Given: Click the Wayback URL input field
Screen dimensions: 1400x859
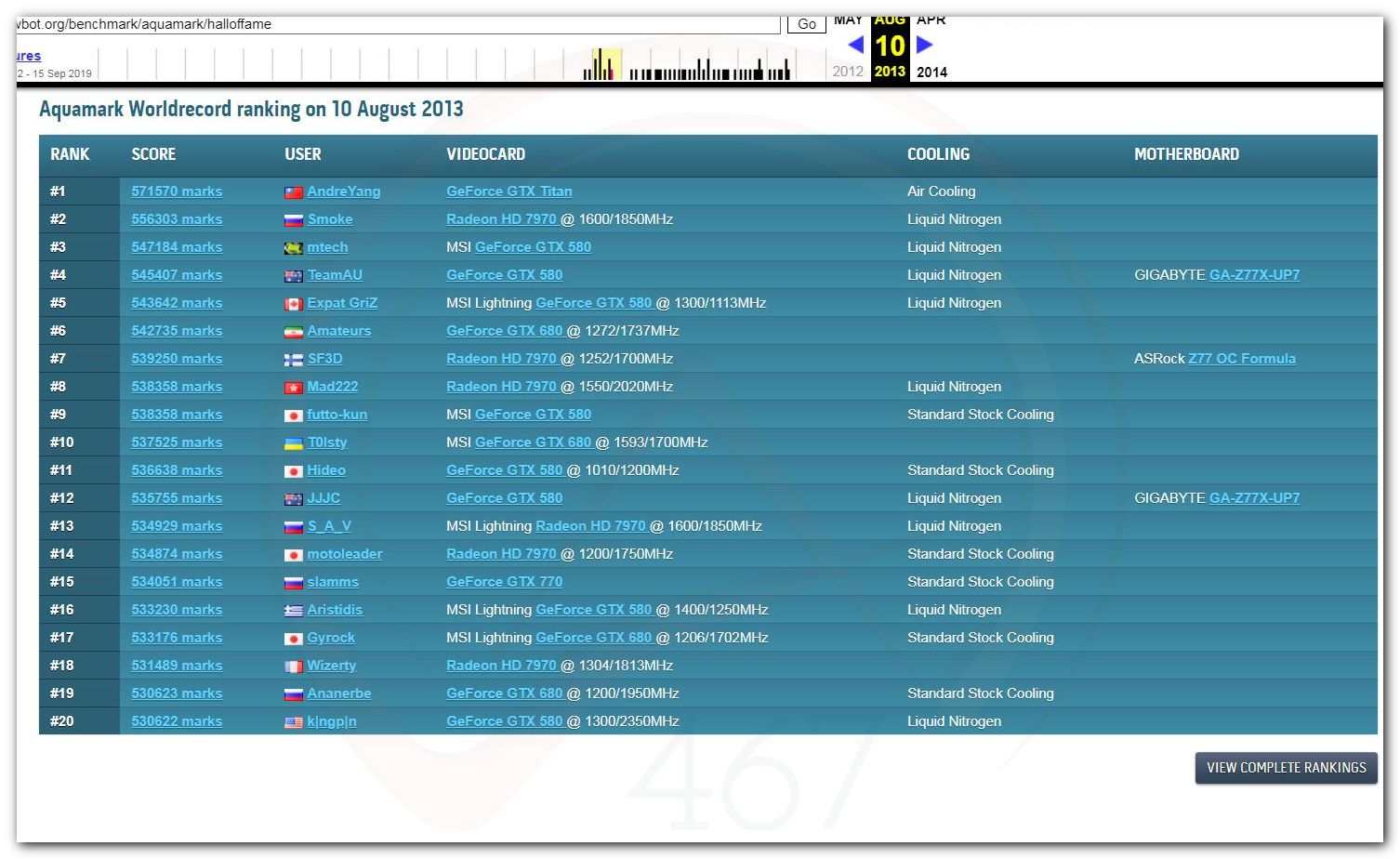Looking at the screenshot, I should (398, 24).
